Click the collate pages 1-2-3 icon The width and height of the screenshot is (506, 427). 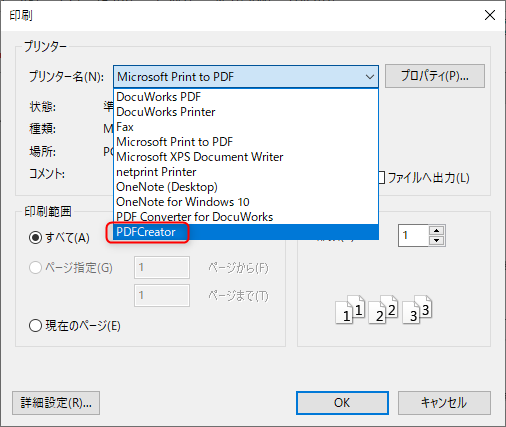coord(384,310)
